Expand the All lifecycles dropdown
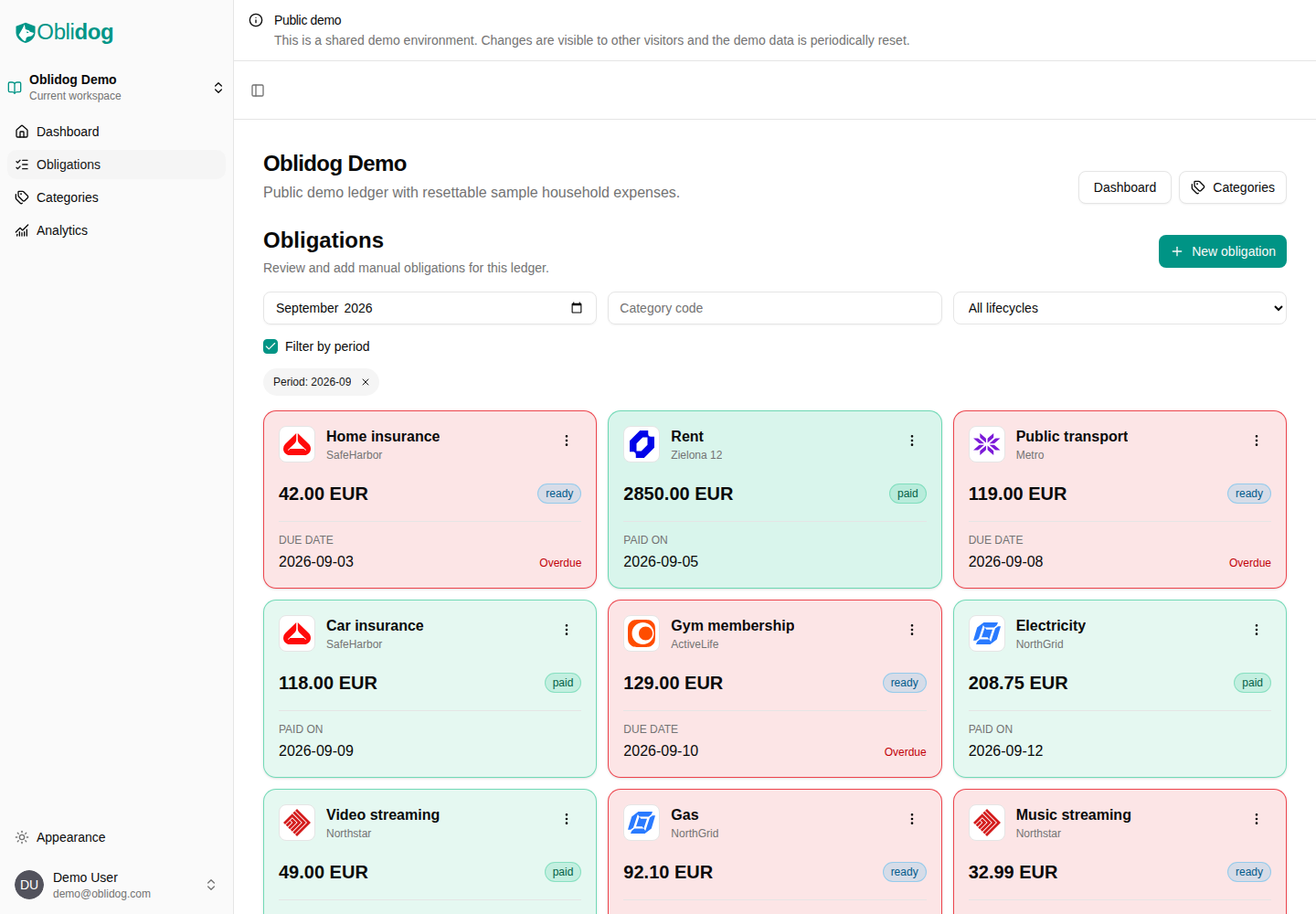 click(x=1120, y=308)
